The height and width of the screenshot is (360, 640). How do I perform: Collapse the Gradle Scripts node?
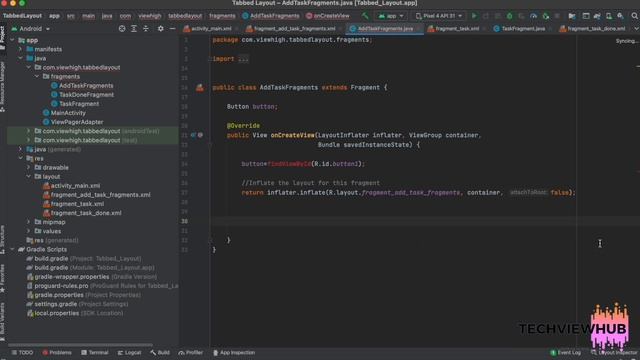click(12, 249)
